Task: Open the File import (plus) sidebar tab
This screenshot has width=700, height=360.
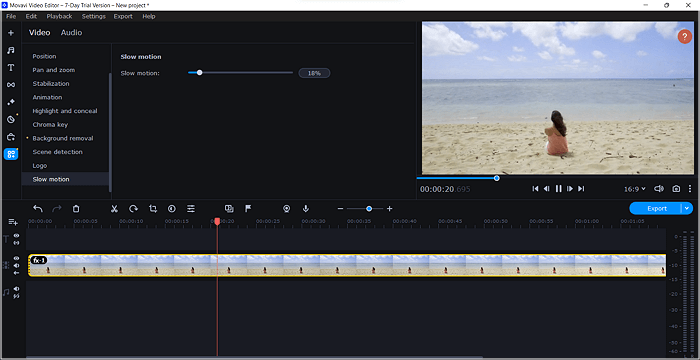Action: [x=11, y=33]
